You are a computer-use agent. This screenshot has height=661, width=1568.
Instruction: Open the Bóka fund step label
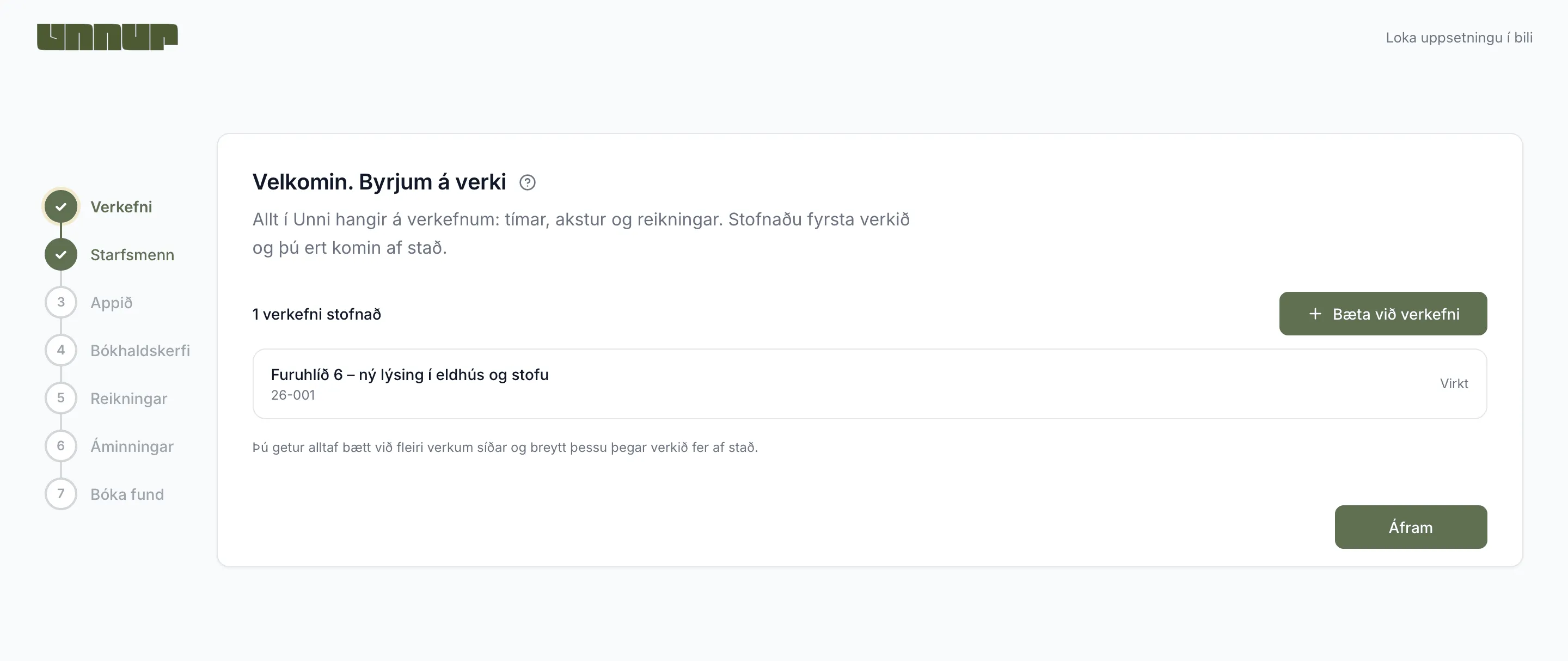coord(127,494)
